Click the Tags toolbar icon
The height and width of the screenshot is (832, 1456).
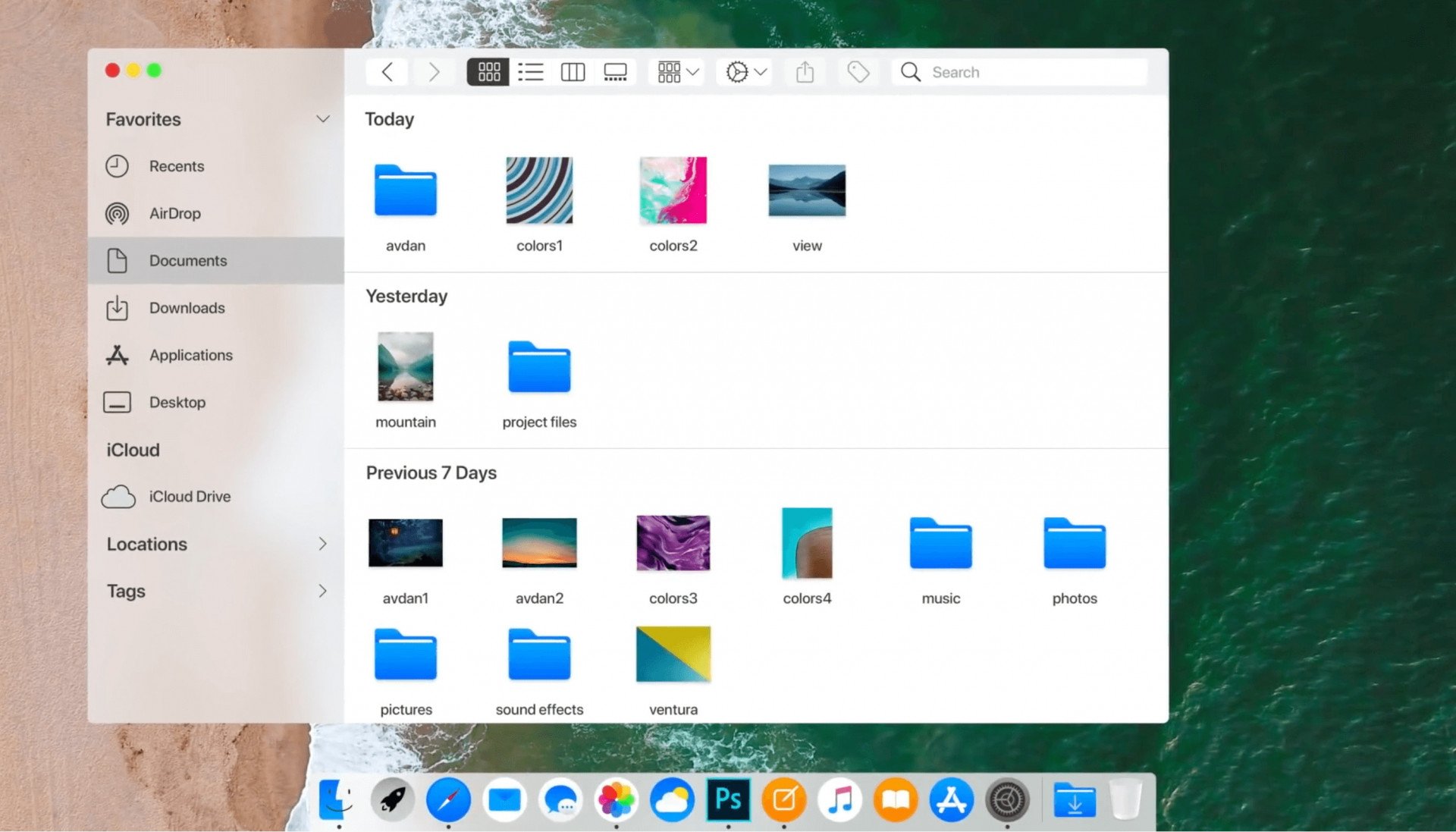(858, 72)
